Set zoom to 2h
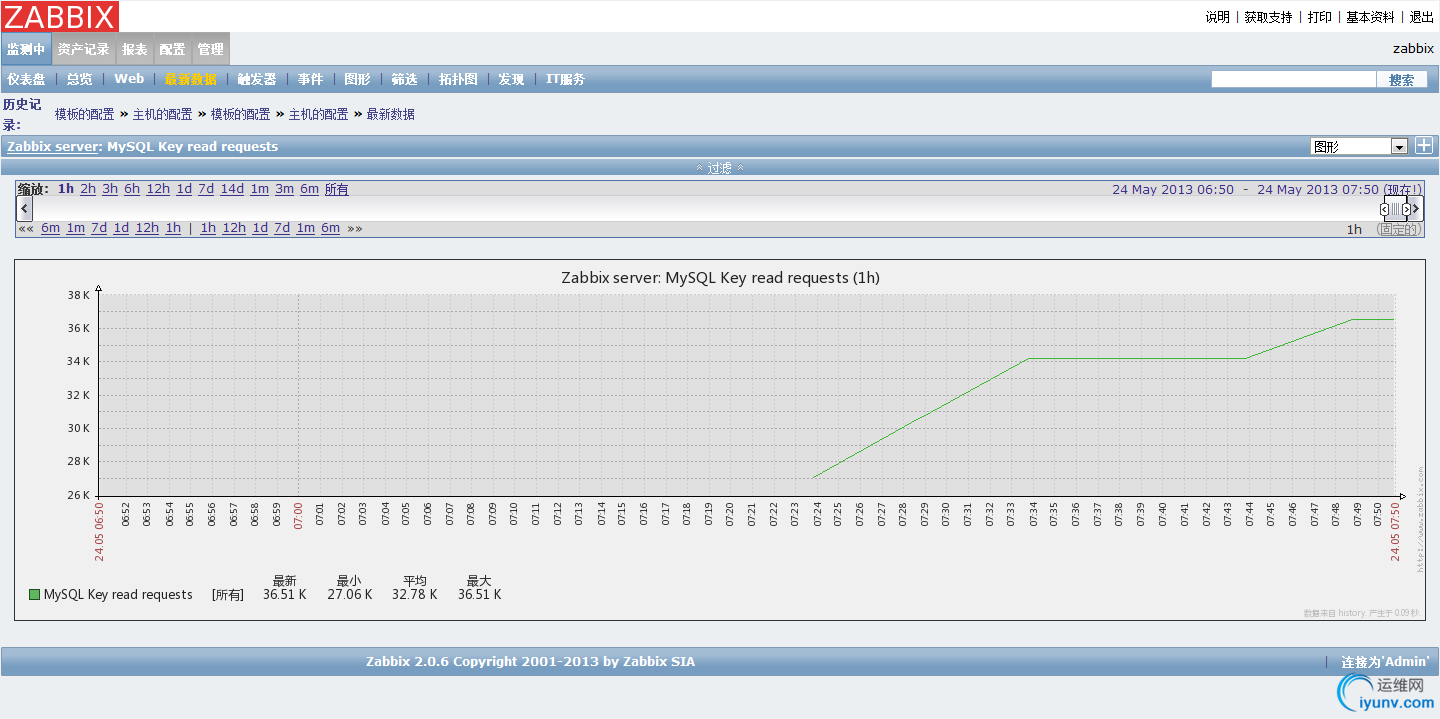Viewport: 1440px width, 719px height. [x=88, y=189]
